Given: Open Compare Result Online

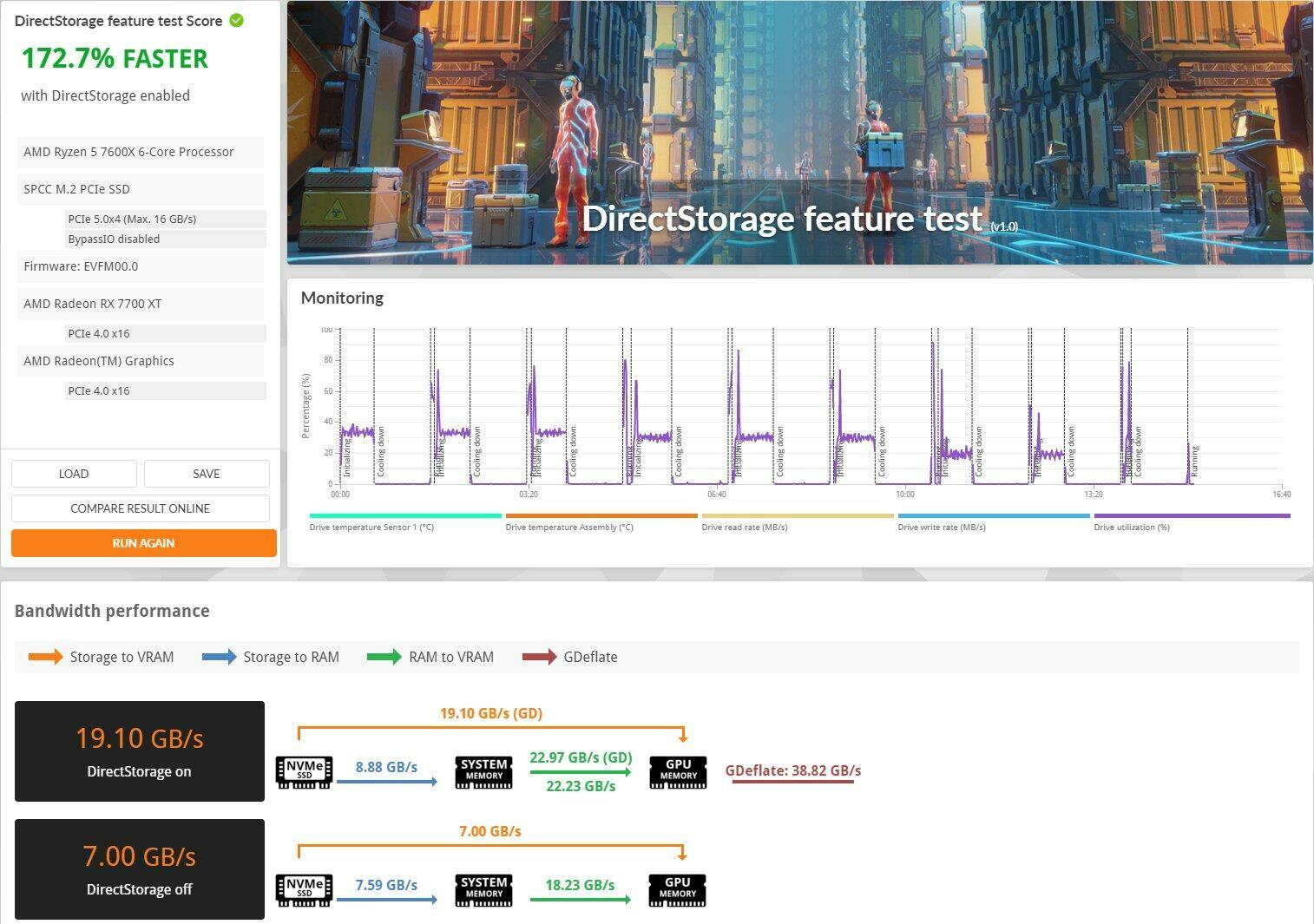Looking at the screenshot, I should pyautogui.click(x=140, y=508).
